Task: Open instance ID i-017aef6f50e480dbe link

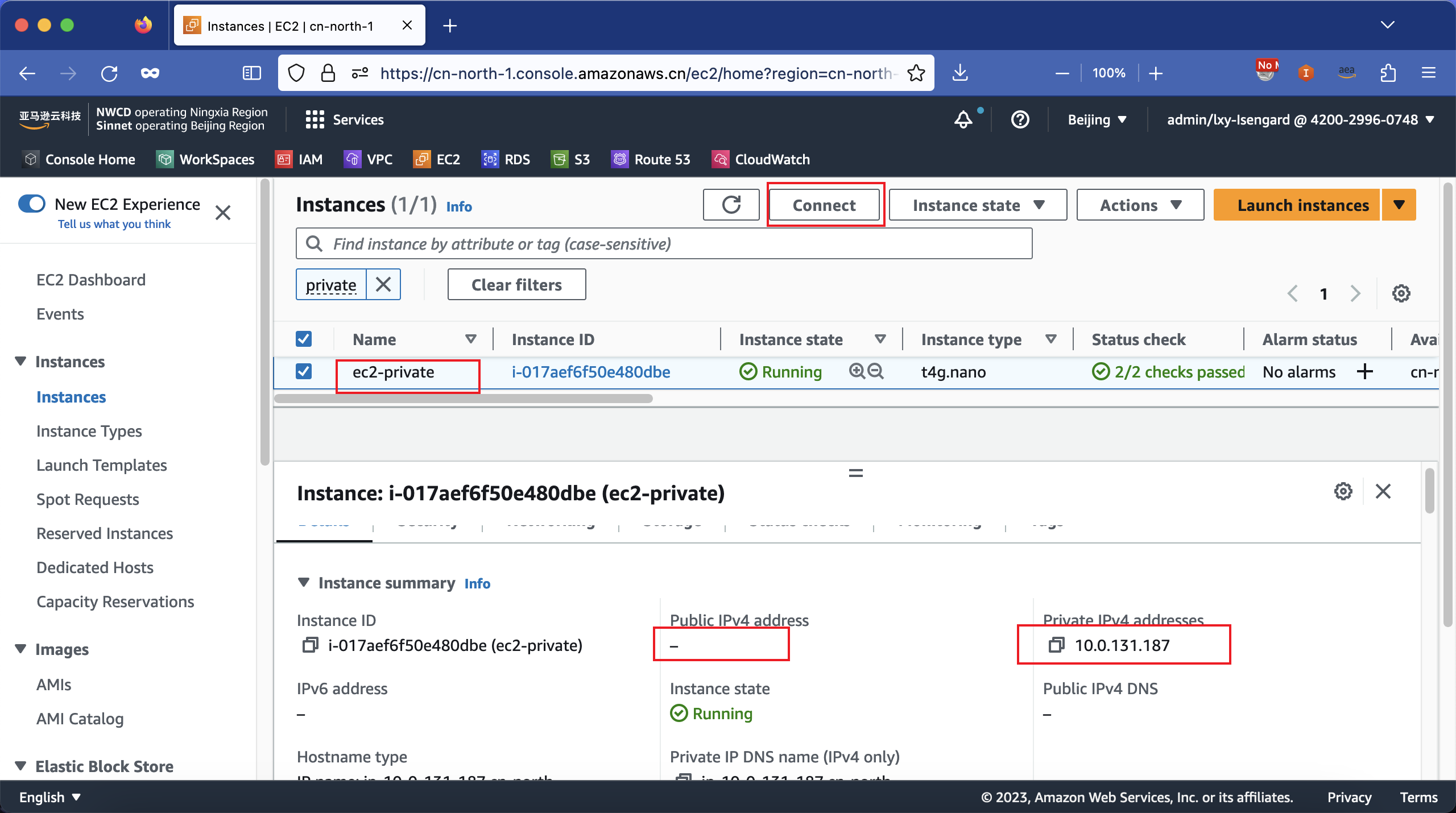Action: 591,372
